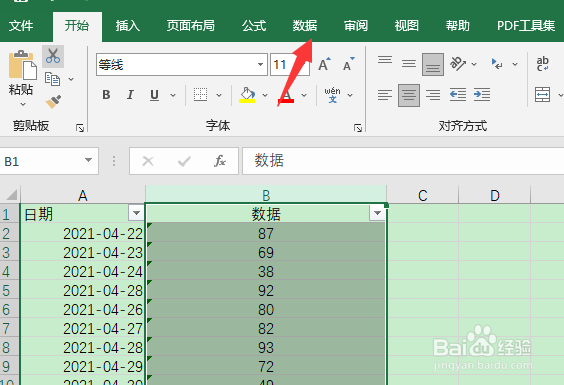Open the filter dropdown for 日期 column
Image resolution: width=564 pixels, height=385 pixels.
[136, 213]
